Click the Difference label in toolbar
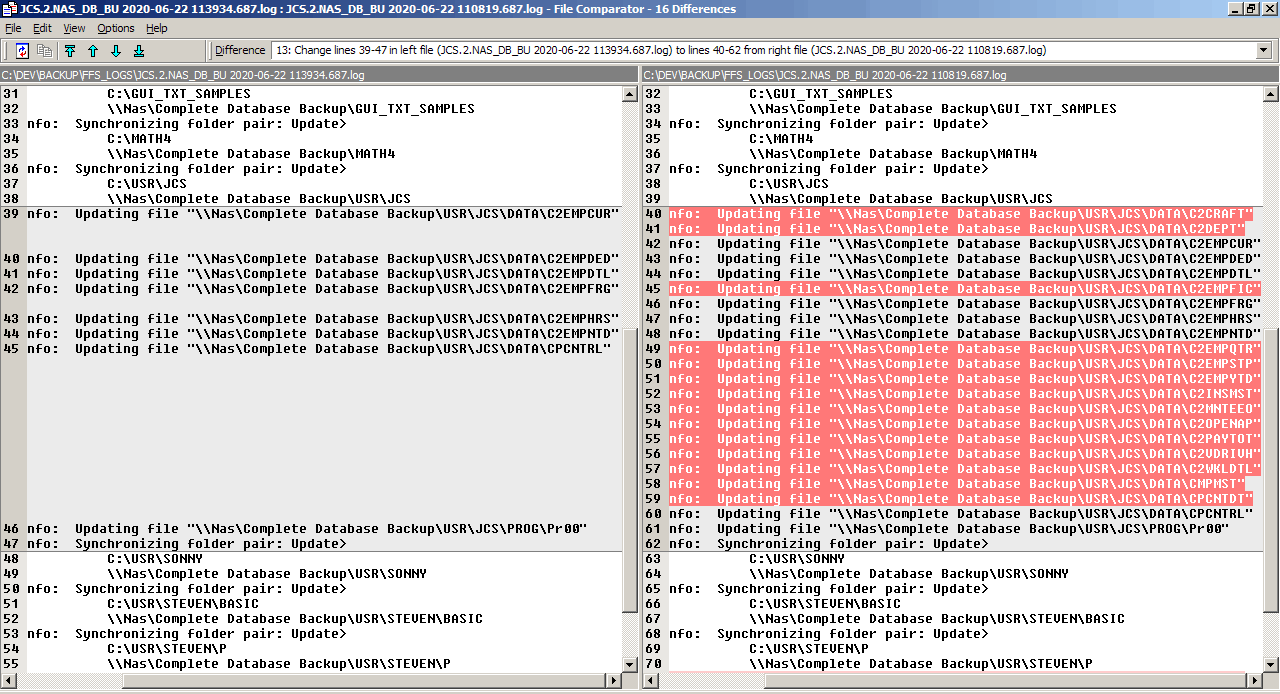Screen dimensions: 1280x694 click(x=240, y=50)
